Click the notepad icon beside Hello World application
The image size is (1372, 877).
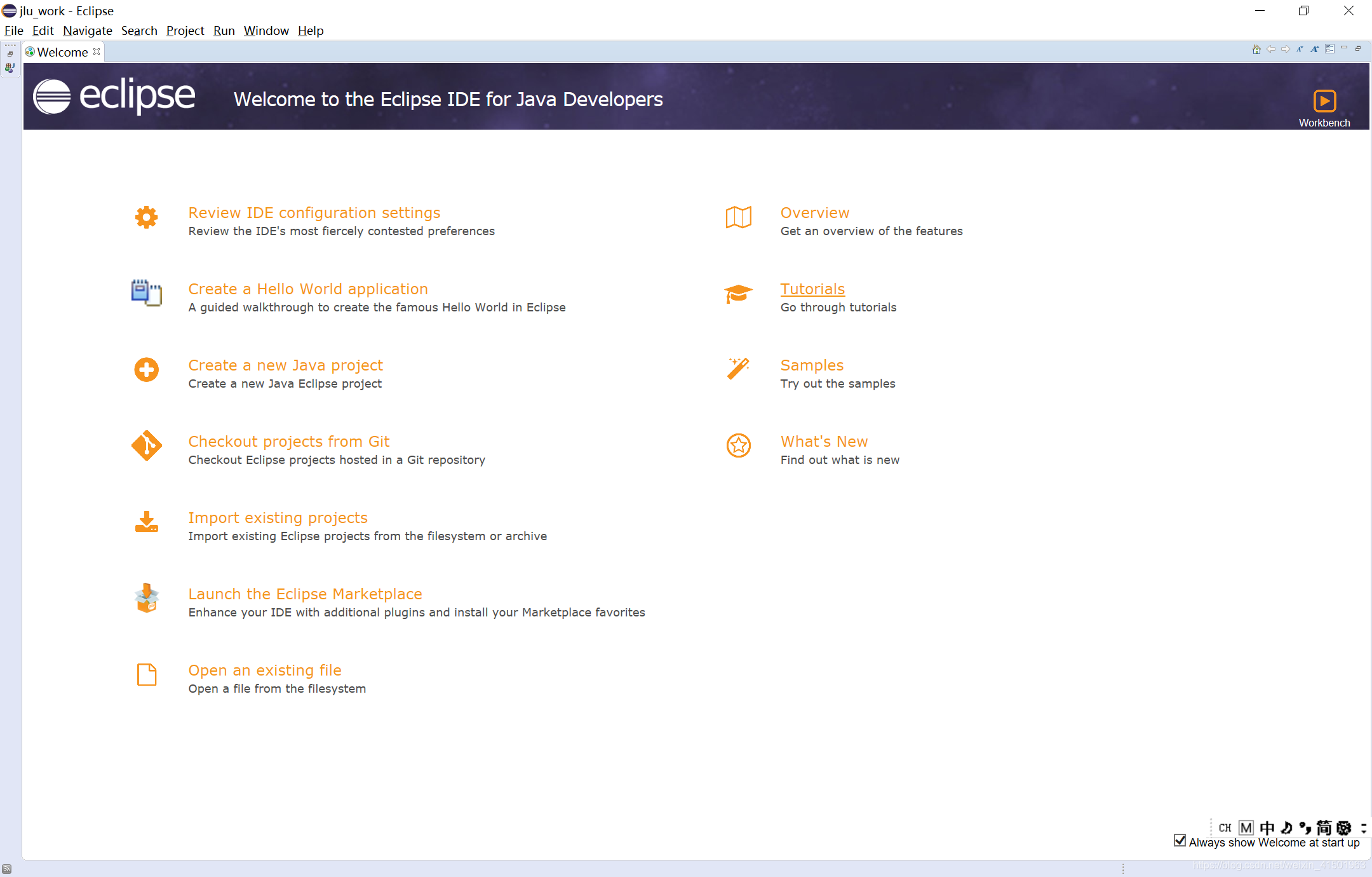click(147, 293)
